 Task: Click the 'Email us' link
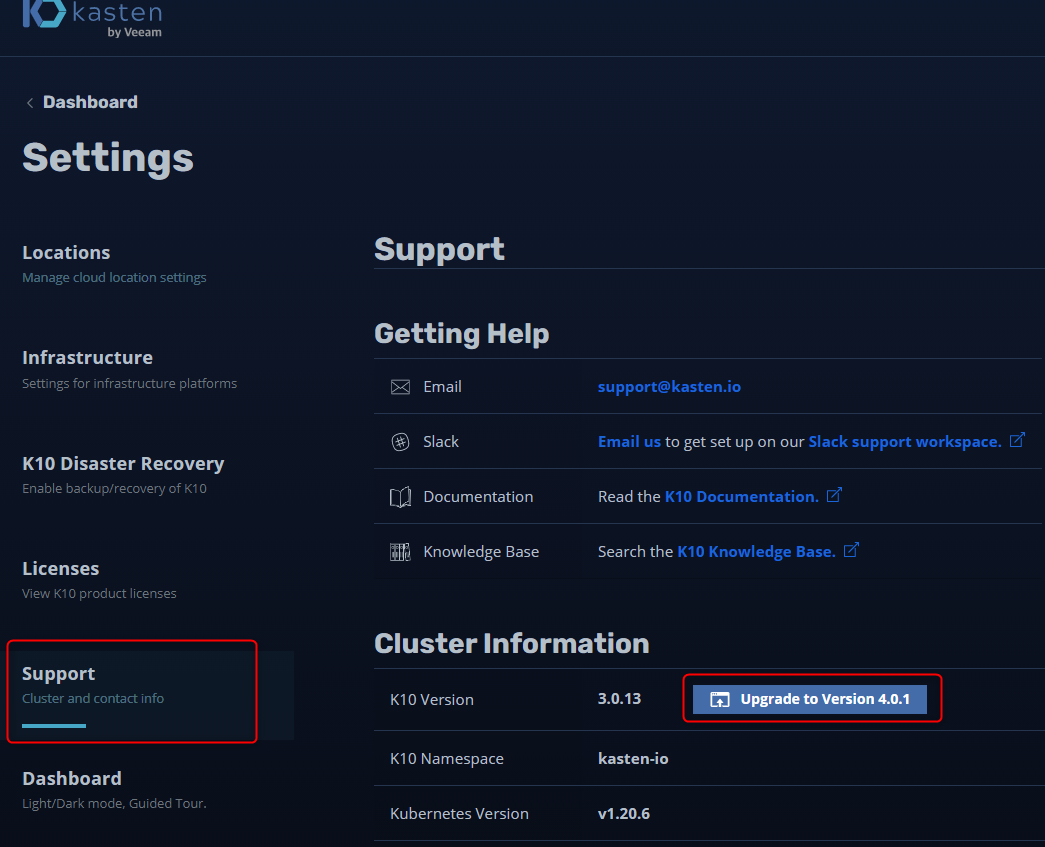[x=629, y=442]
